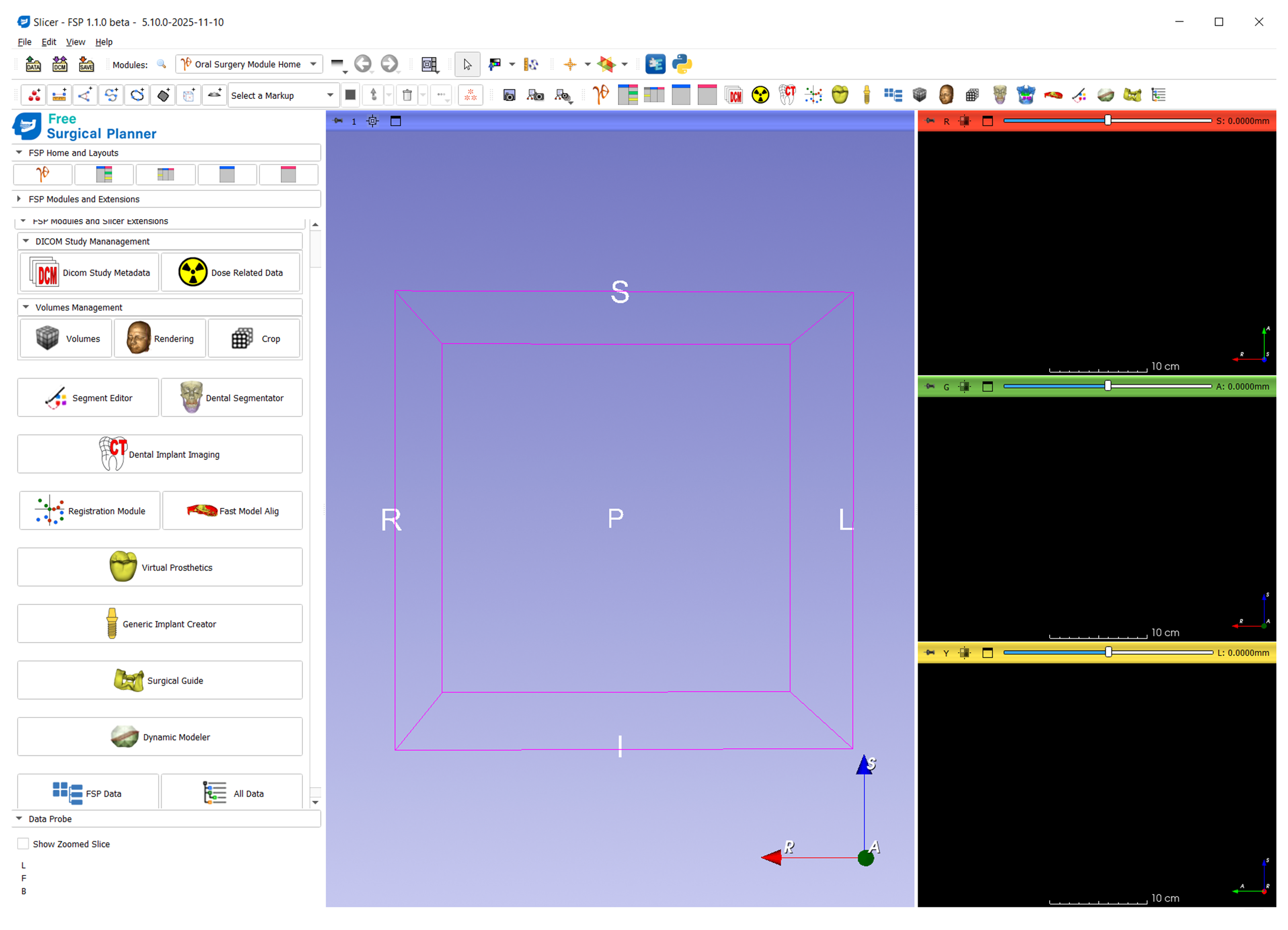
Task: Open the Dynamic Modeler module
Action: click(160, 737)
